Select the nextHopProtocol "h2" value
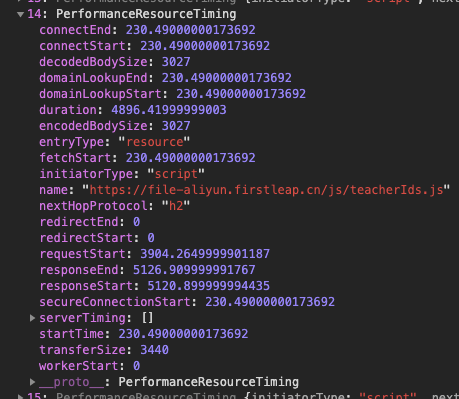459x399 pixels. (x=176, y=206)
